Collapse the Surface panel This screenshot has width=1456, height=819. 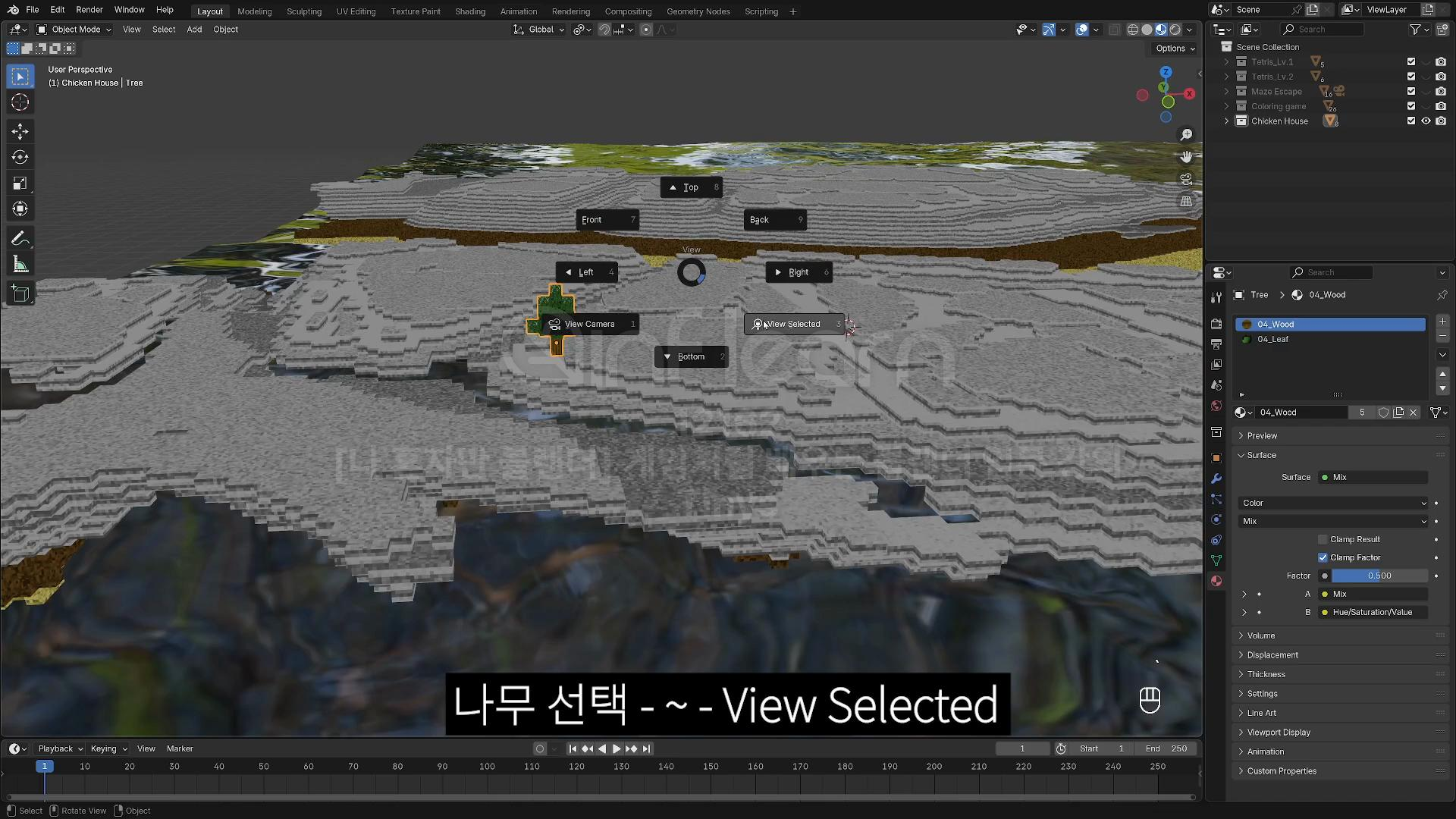1261,456
